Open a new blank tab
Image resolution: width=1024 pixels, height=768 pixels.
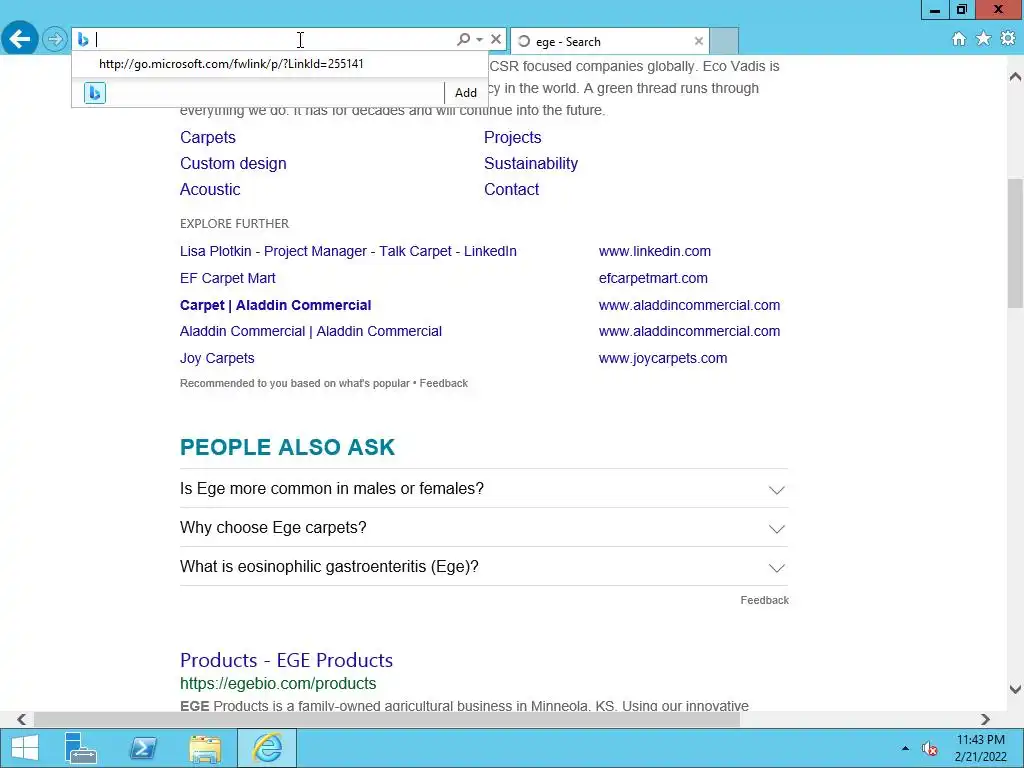pos(724,42)
